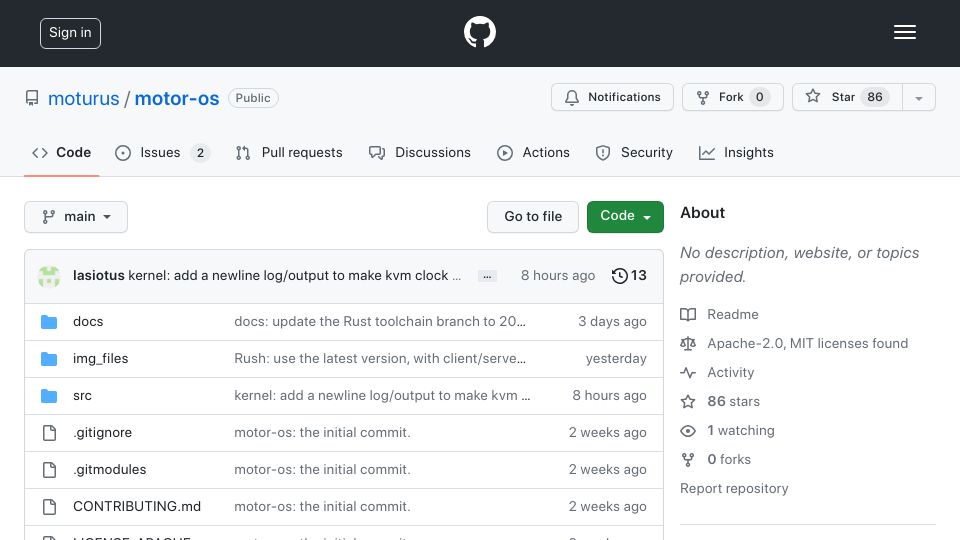Click the .gitmodules file icon

[x=50, y=470]
